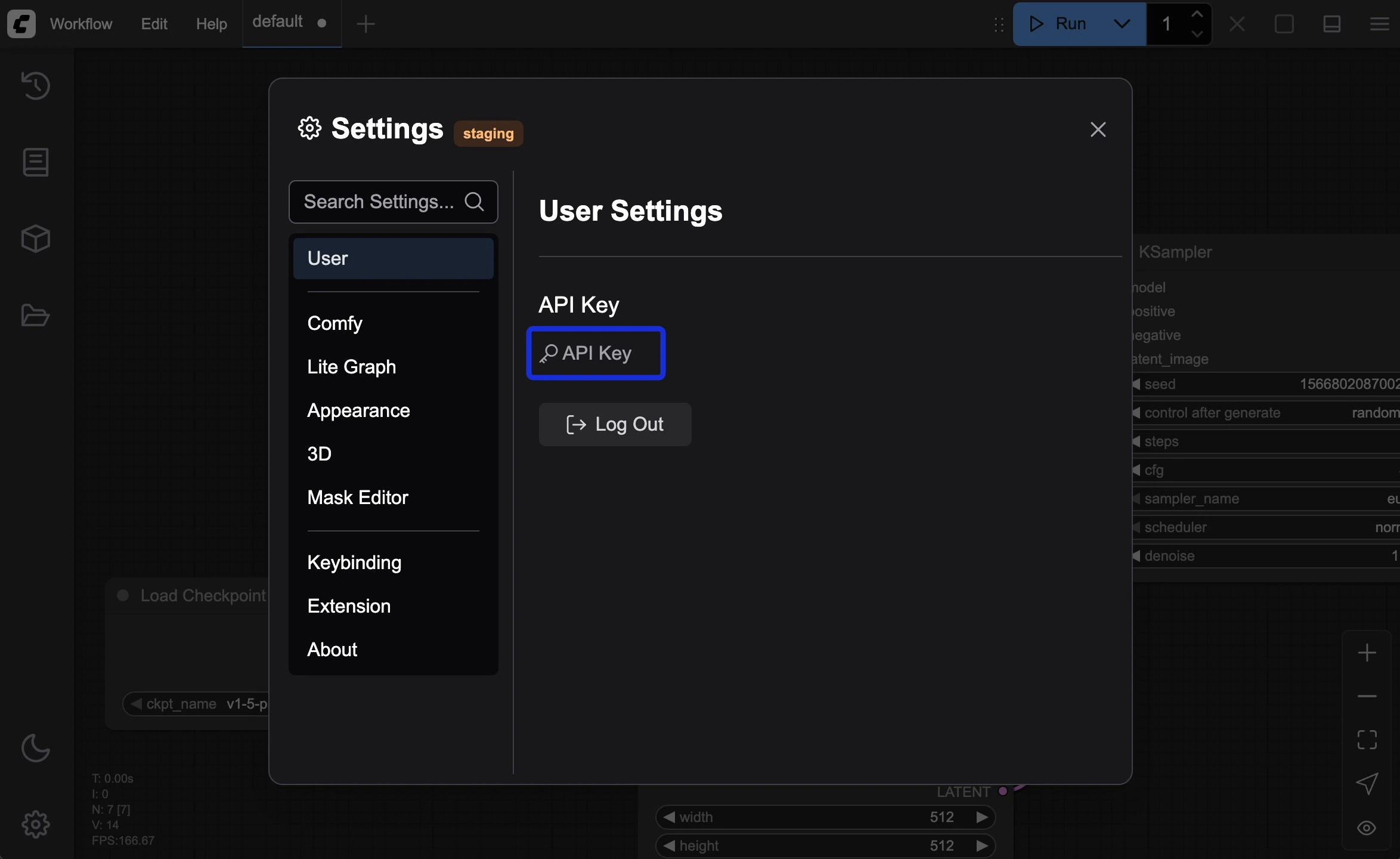The image size is (1400, 859).
Task: Click the API Key button
Action: coord(596,353)
